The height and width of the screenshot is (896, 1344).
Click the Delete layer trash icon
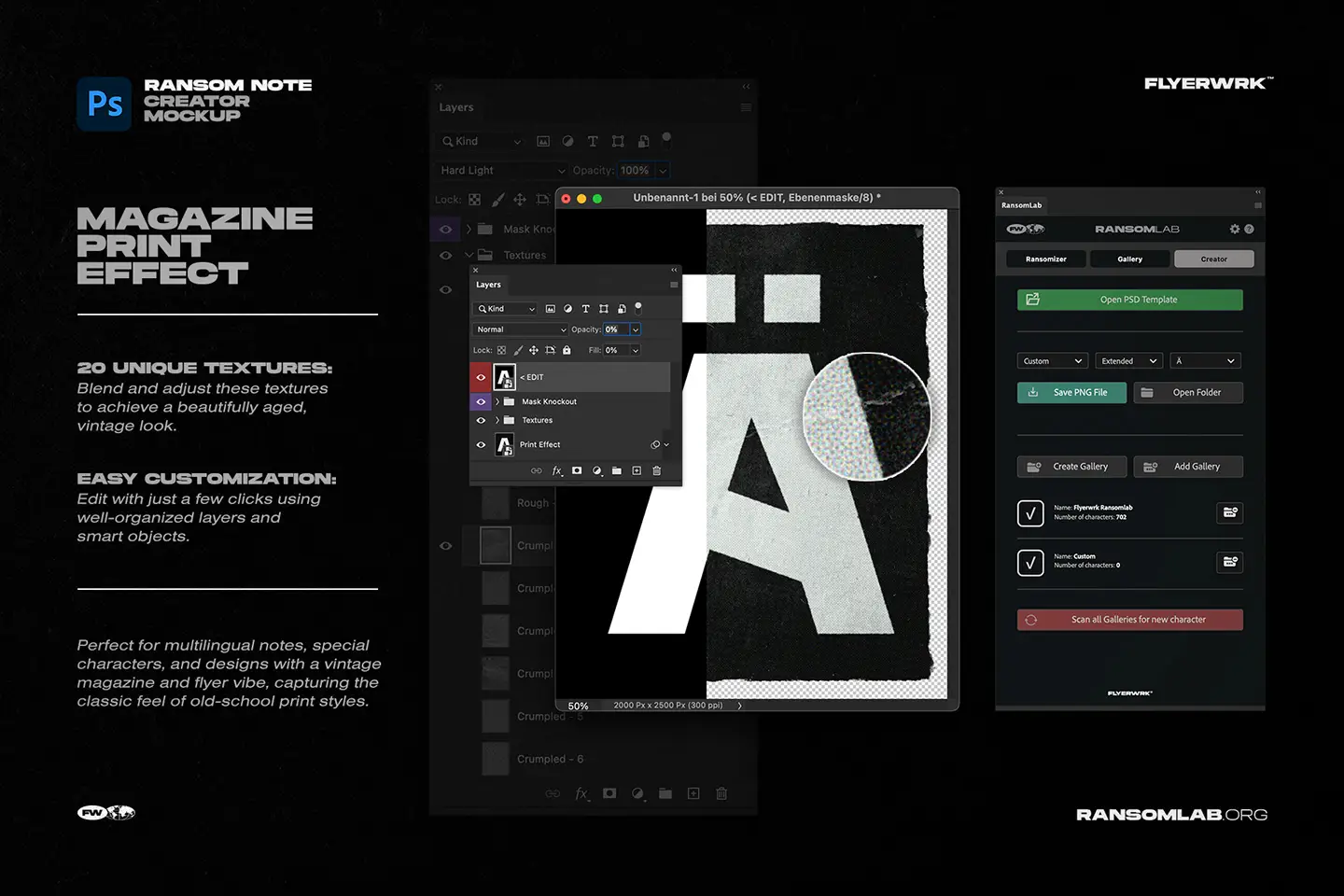click(656, 470)
